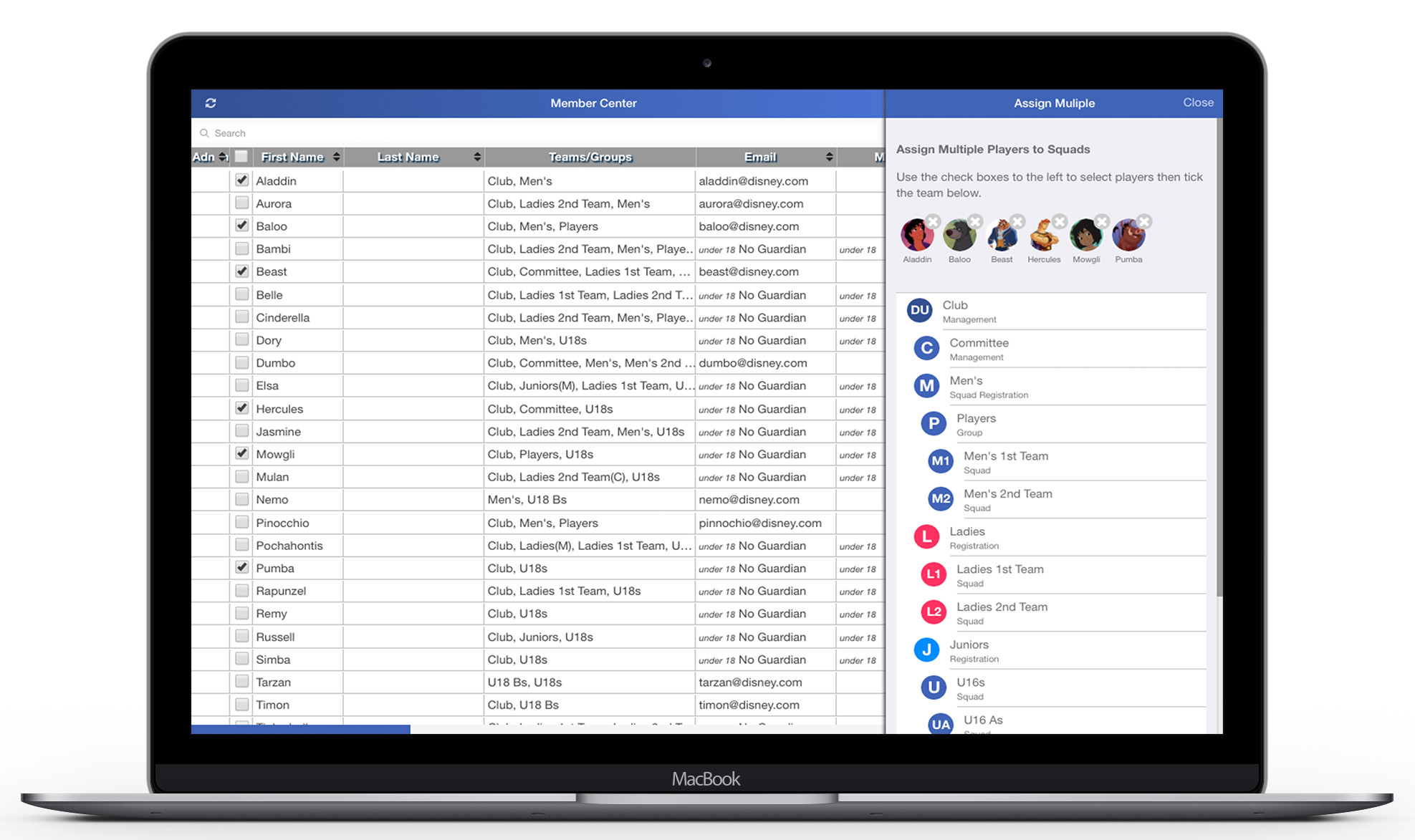Click the red L1 Ladies 1st Team icon
Screen dimensions: 1415x840
933,574
